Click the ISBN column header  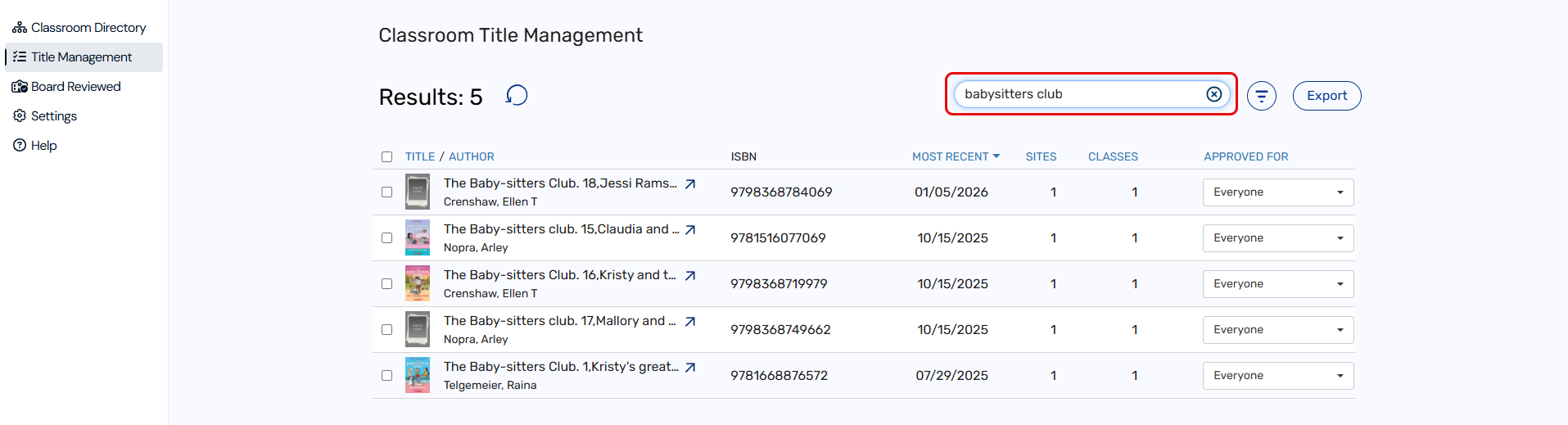pyautogui.click(x=743, y=156)
